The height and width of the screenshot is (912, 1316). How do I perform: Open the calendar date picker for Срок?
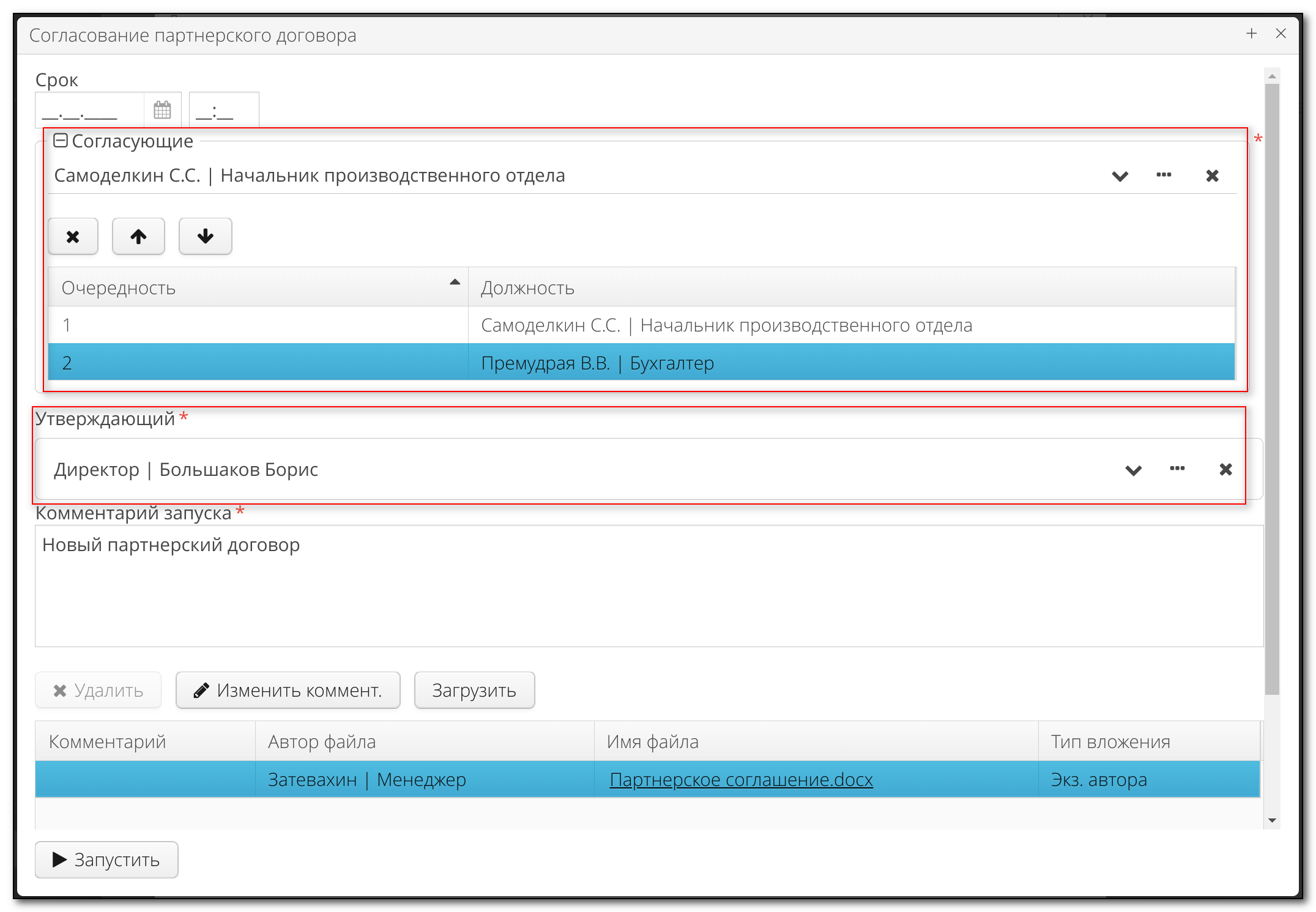162,110
